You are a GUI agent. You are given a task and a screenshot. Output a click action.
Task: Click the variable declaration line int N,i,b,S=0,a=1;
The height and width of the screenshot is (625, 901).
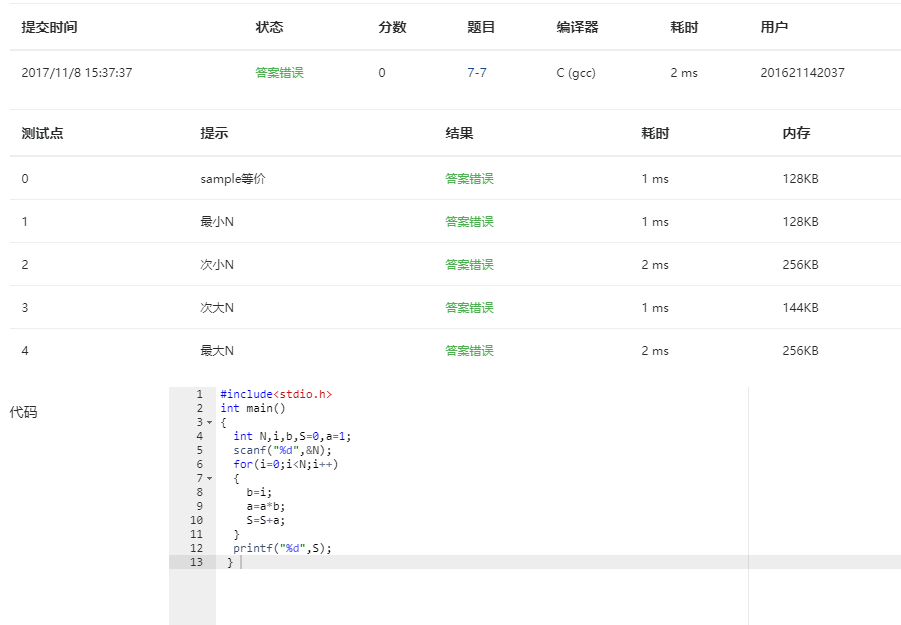coord(292,437)
